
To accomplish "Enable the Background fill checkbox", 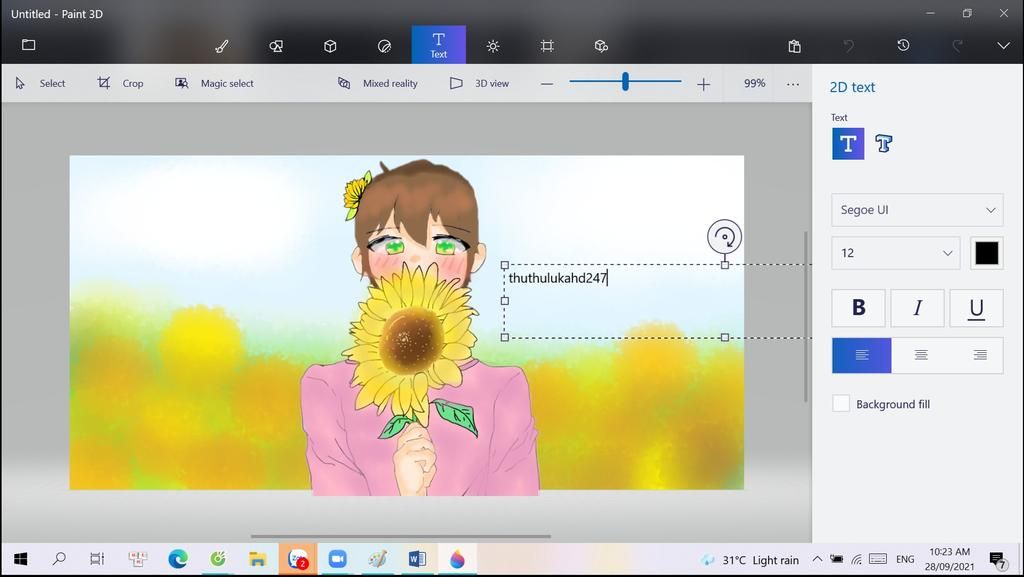I will 840,403.
